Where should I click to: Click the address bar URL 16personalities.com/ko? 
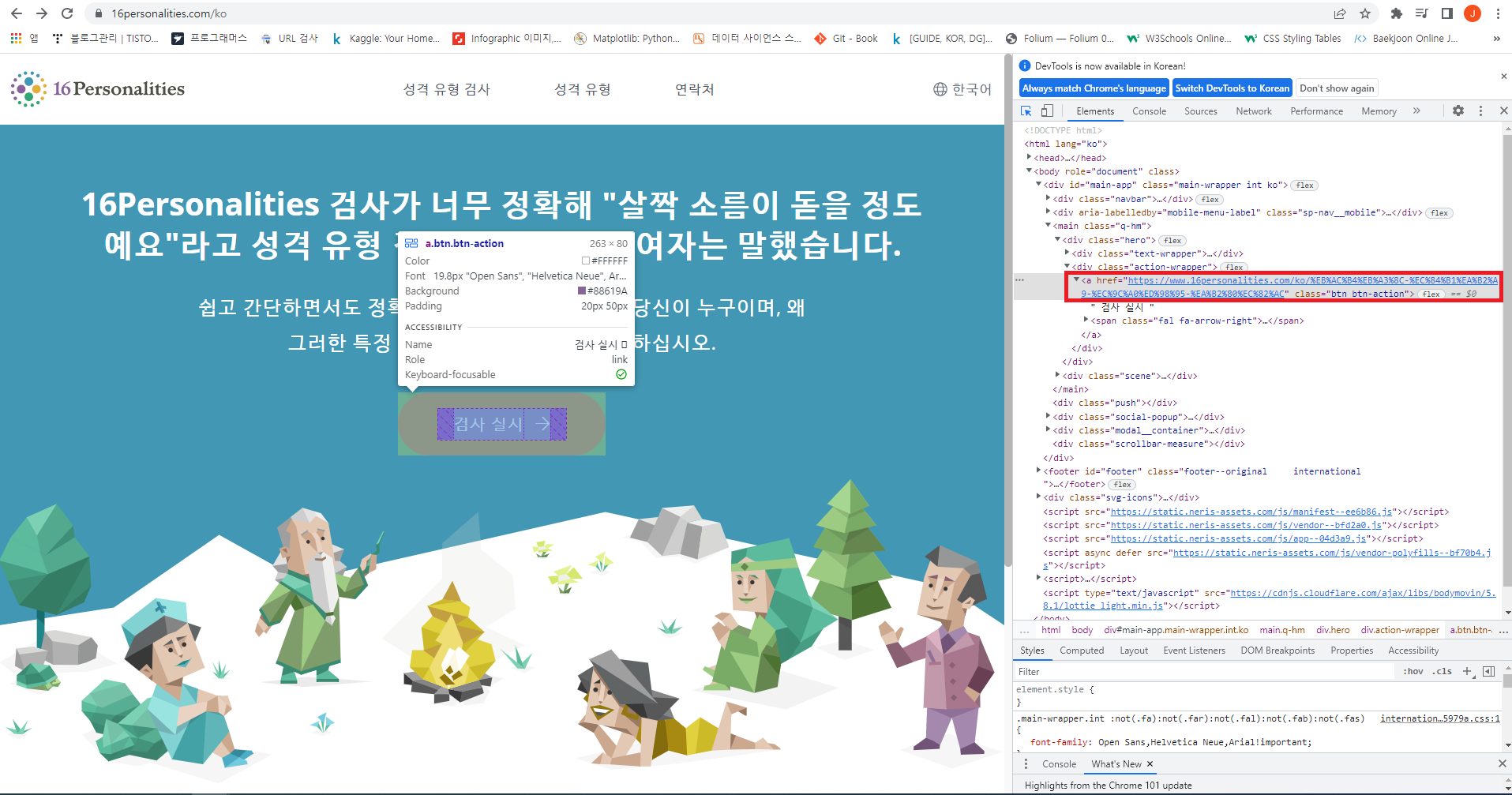(x=169, y=13)
